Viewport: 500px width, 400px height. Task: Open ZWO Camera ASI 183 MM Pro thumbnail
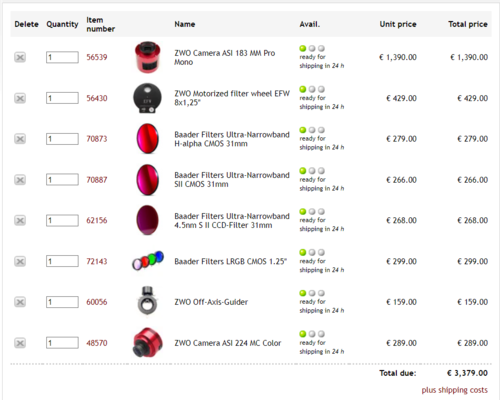coord(147,57)
